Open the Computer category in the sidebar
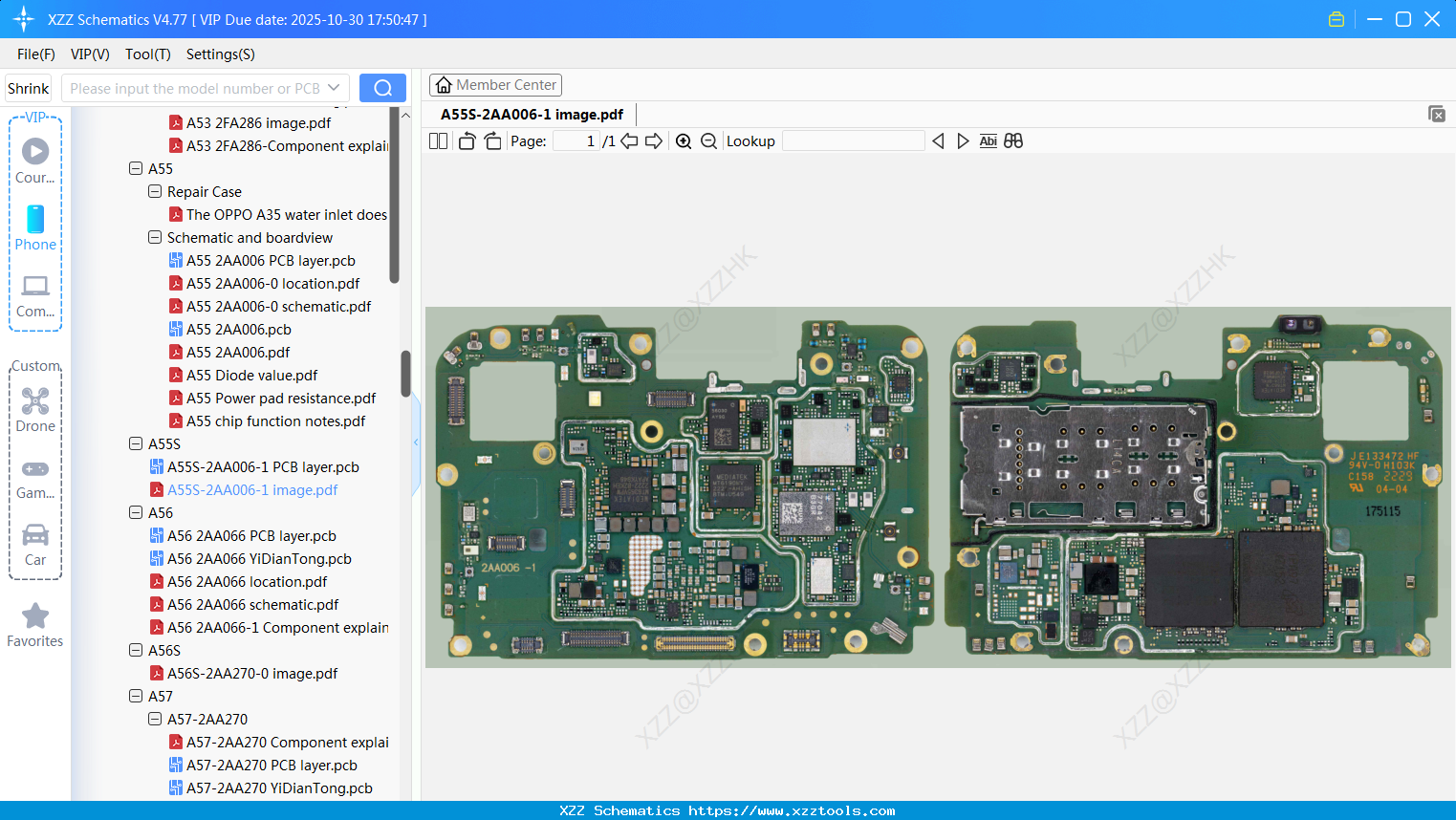This screenshot has width=1456, height=820. [x=35, y=295]
